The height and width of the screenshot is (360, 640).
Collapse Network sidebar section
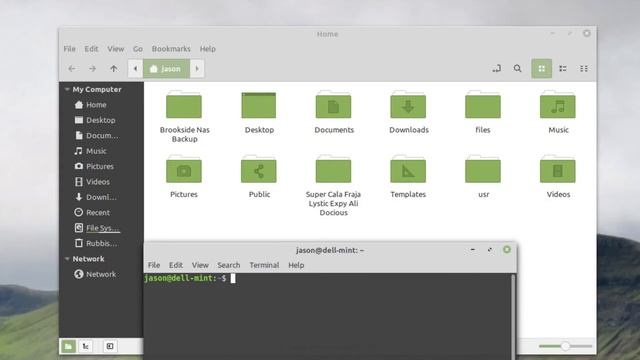(x=67, y=259)
